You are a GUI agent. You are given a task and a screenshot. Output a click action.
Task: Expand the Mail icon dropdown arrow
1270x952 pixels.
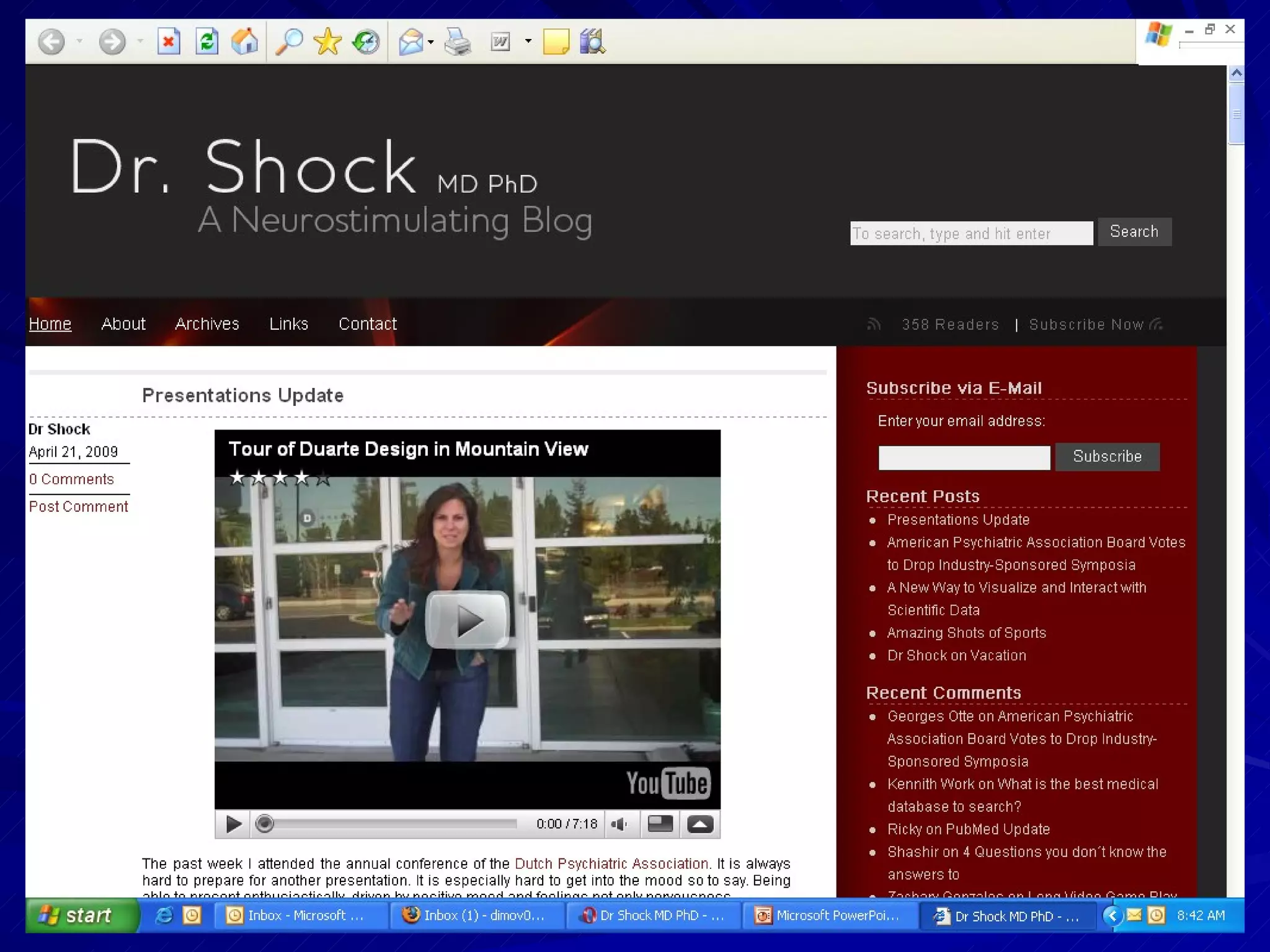431,42
